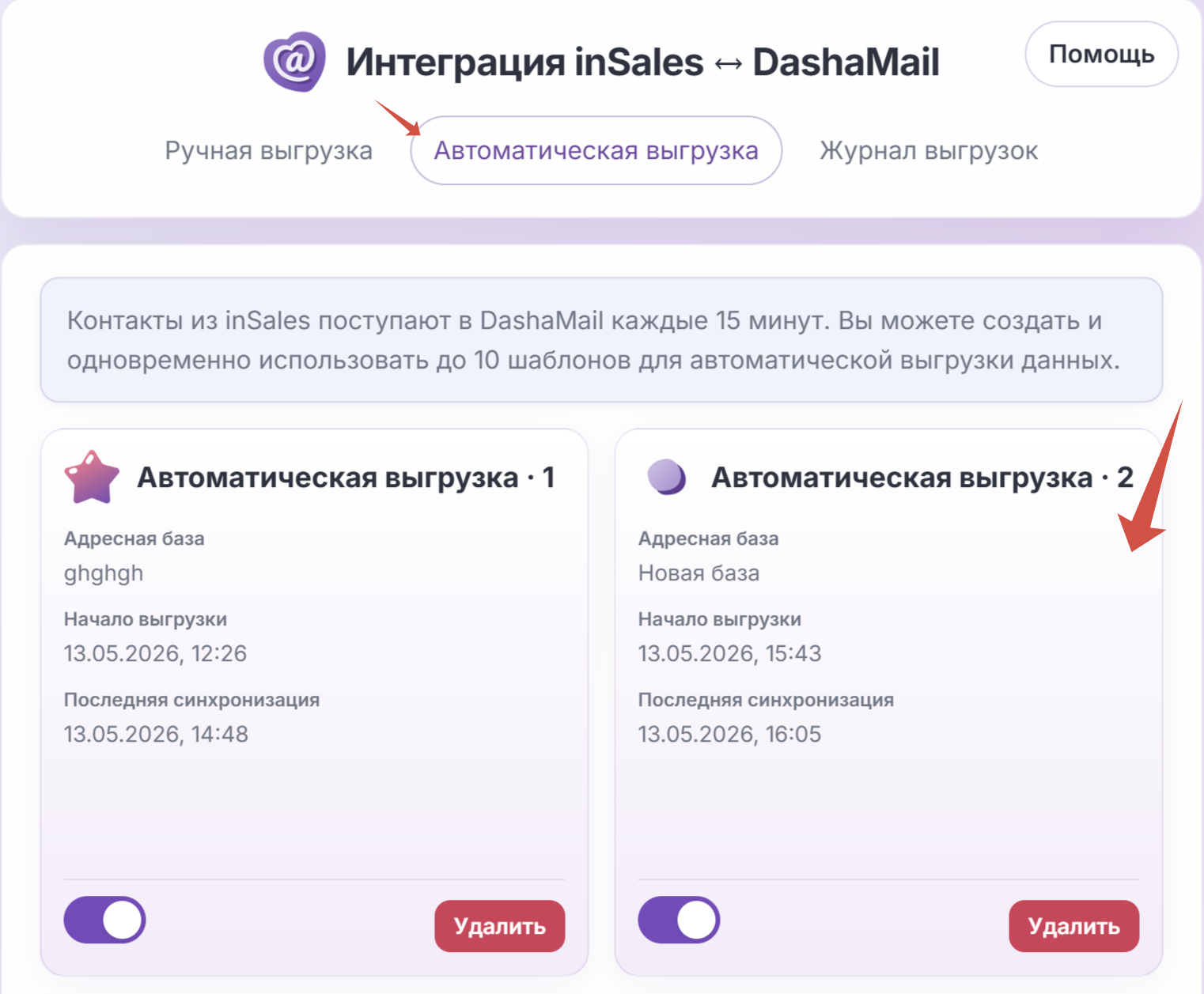1204x994 pixels.
Task: Click the pink star icon on card 1
Action: coord(92,478)
